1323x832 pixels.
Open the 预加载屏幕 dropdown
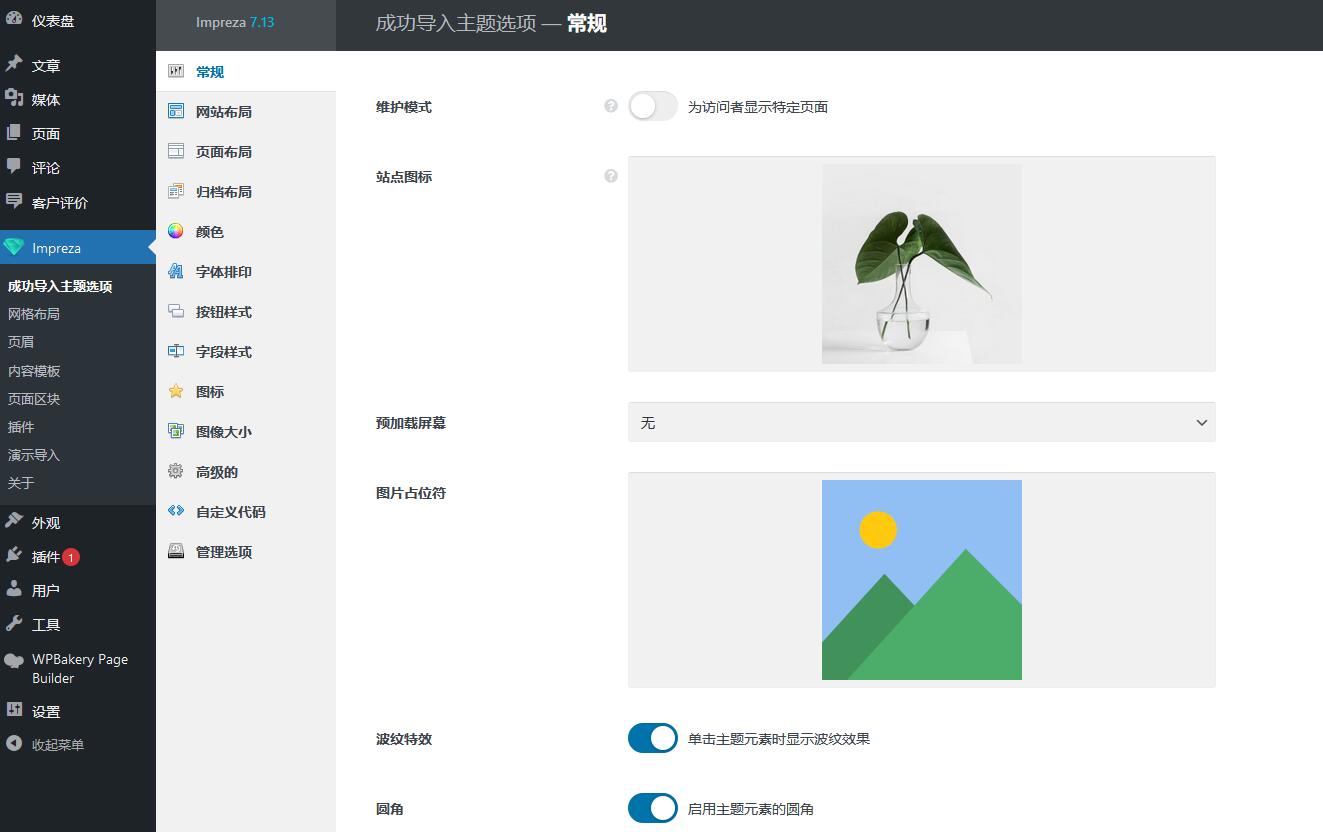coord(921,422)
